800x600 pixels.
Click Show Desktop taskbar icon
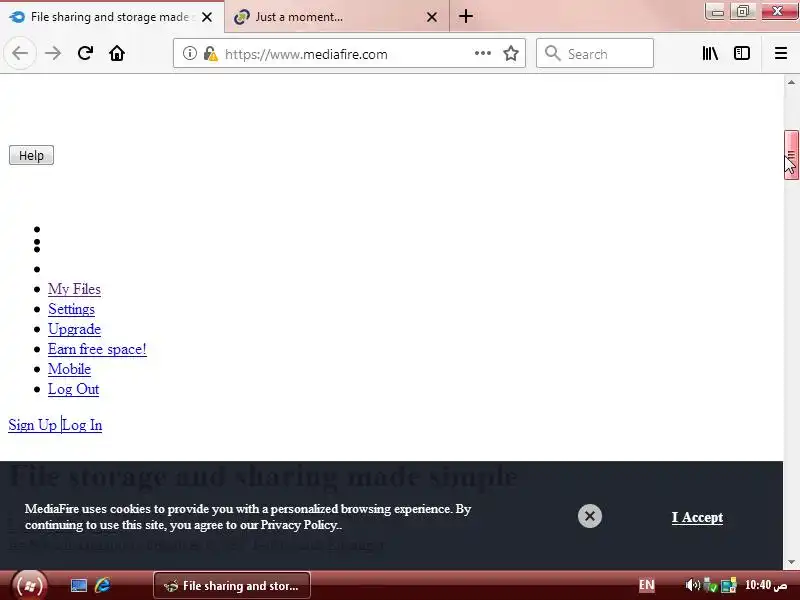pyautogui.click(x=79, y=585)
